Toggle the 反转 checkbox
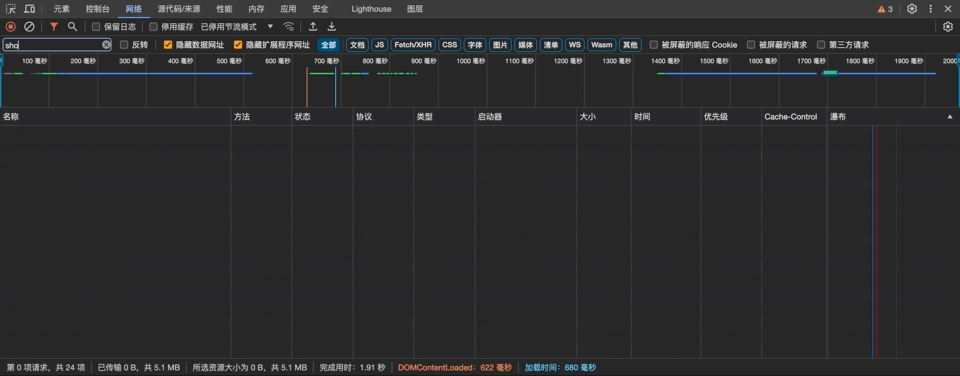Image resolution: width=960 pixels, height=376 pixels. tap(124, 45)
